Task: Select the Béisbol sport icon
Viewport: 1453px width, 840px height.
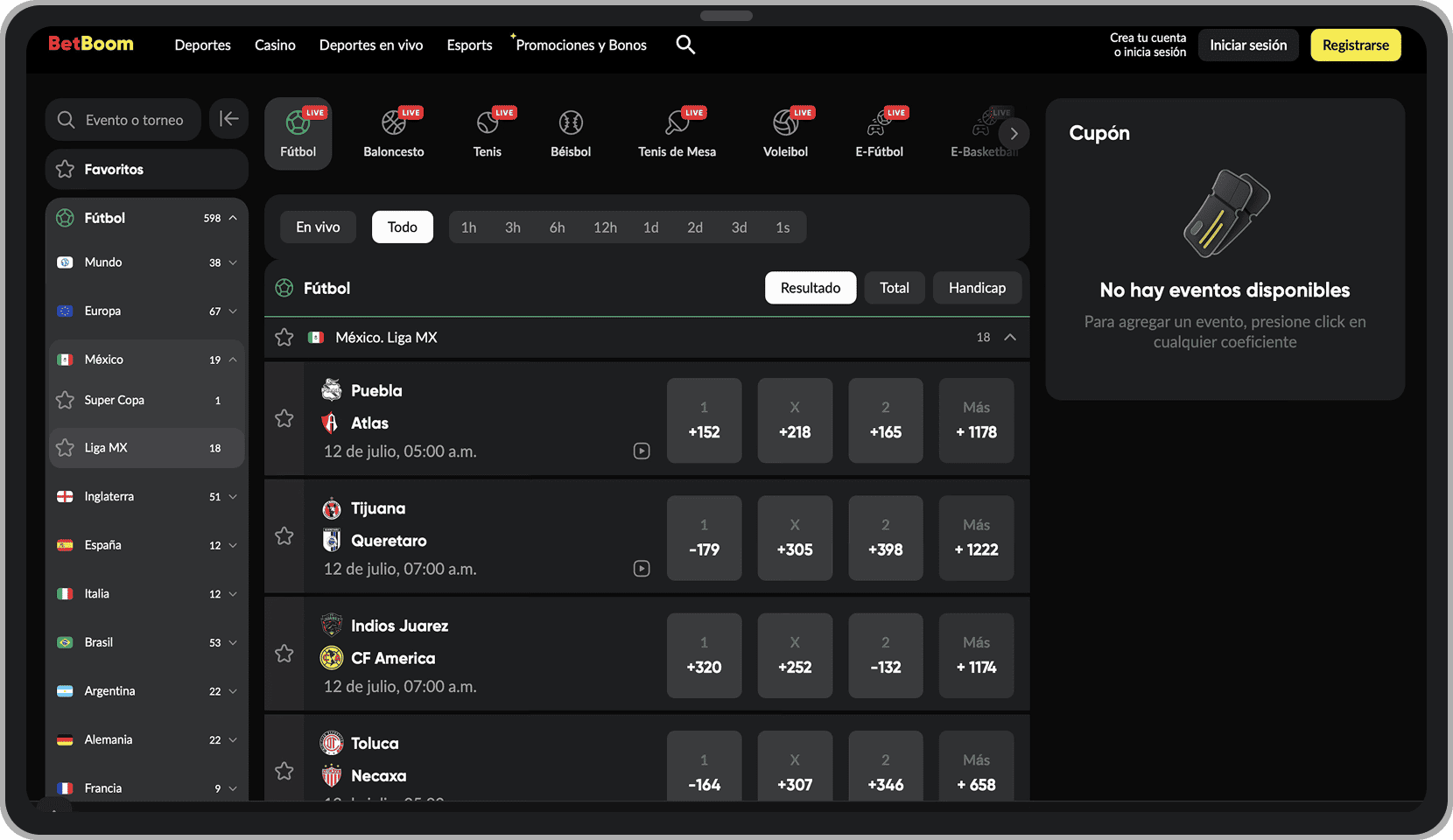Action: [x=571, y=133]
